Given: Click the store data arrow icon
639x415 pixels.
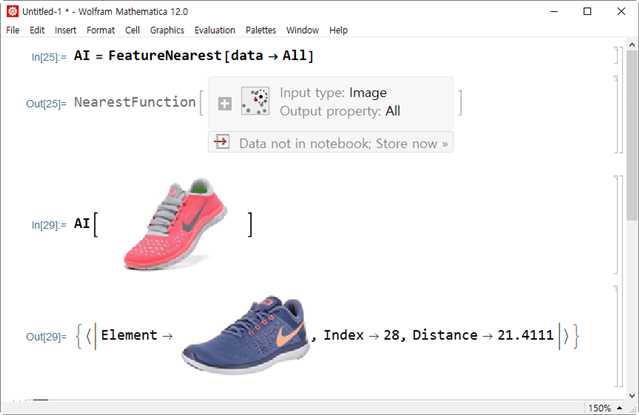Looking at the screenshot, I should 222,142.
